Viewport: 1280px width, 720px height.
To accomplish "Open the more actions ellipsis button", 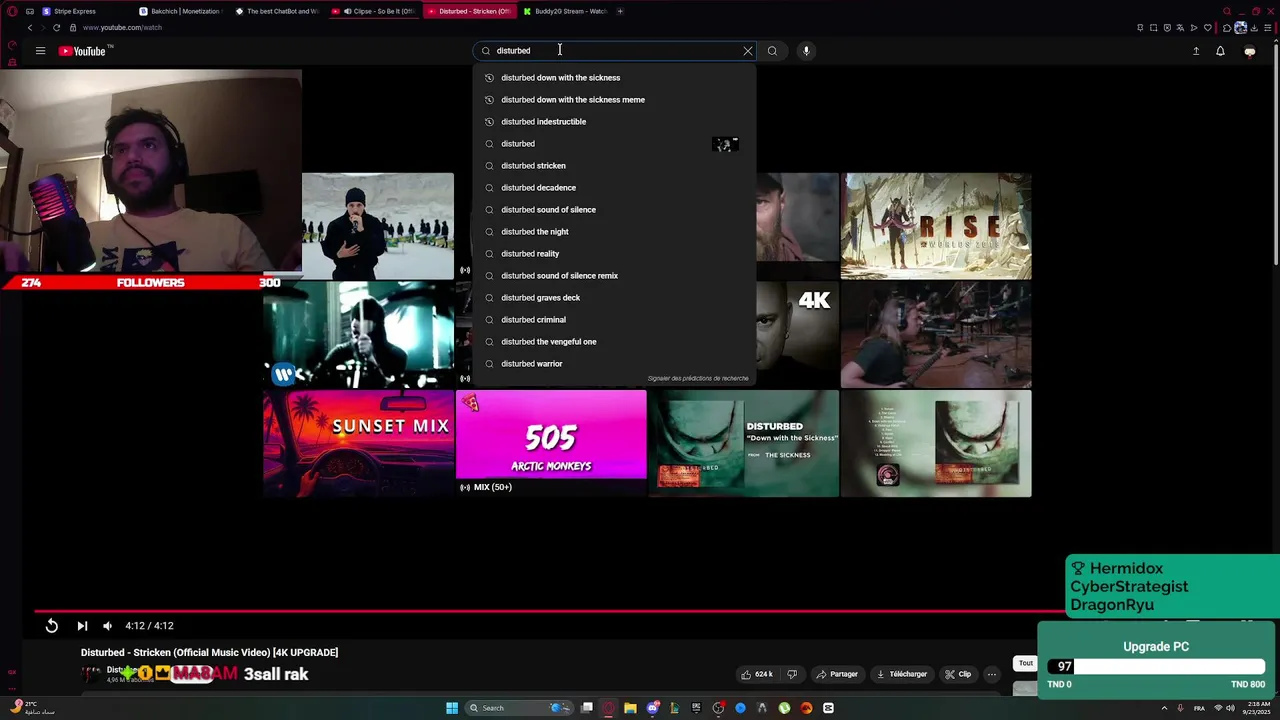I will point(992,675).
